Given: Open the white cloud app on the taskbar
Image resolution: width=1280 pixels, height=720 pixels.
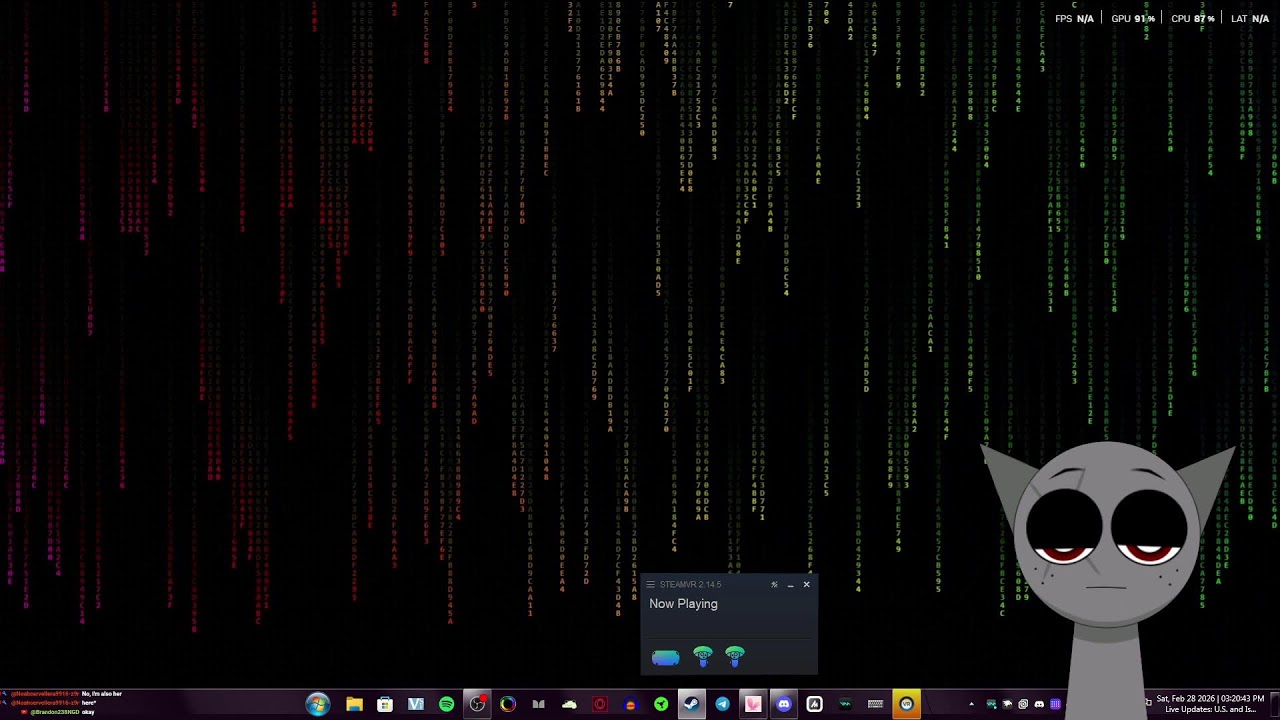Looking at the screenshot, I should [x=569, y=704].
